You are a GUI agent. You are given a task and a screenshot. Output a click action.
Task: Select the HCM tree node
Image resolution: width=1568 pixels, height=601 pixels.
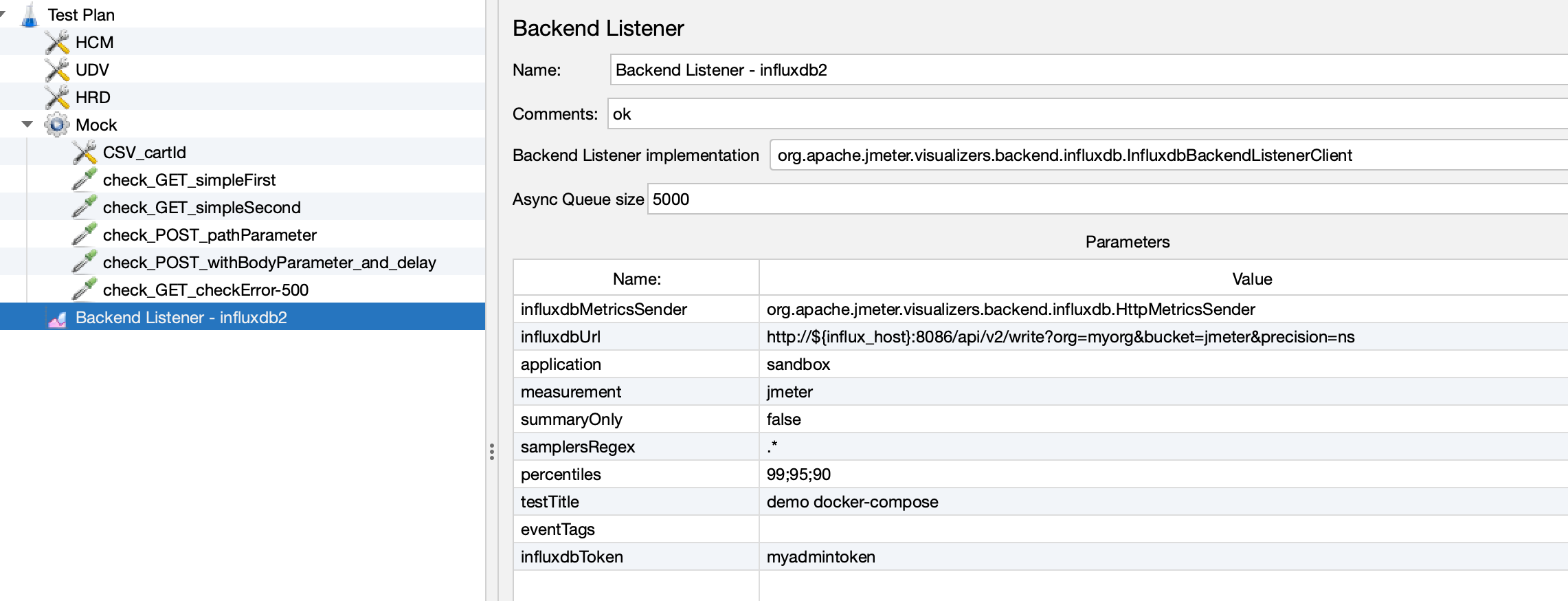[x=94, y=43]
